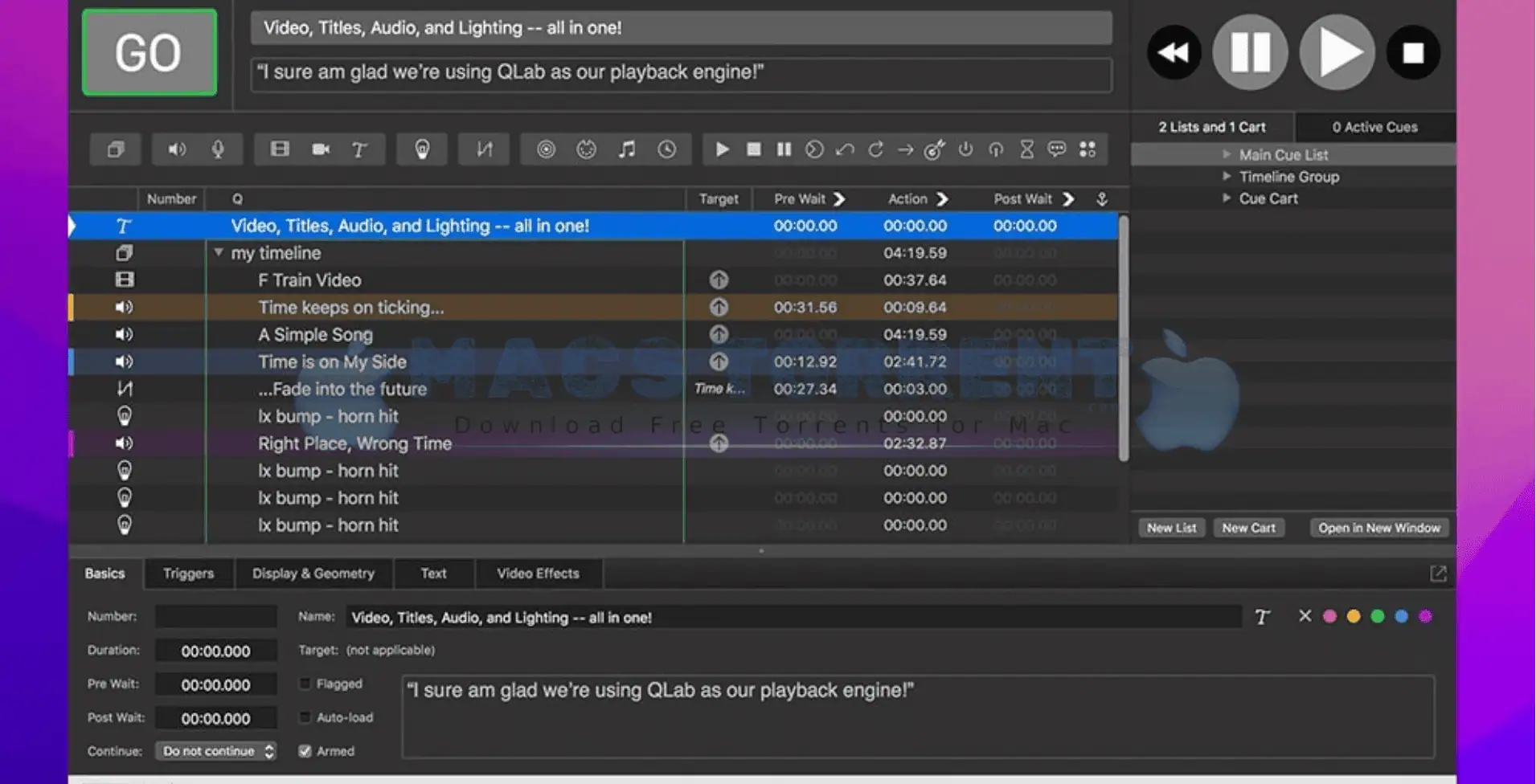The width and height of the screenshot is (1536, 784).
Task: Add a MIDI File cue with music note icon
Action: (x=627, y=149)
